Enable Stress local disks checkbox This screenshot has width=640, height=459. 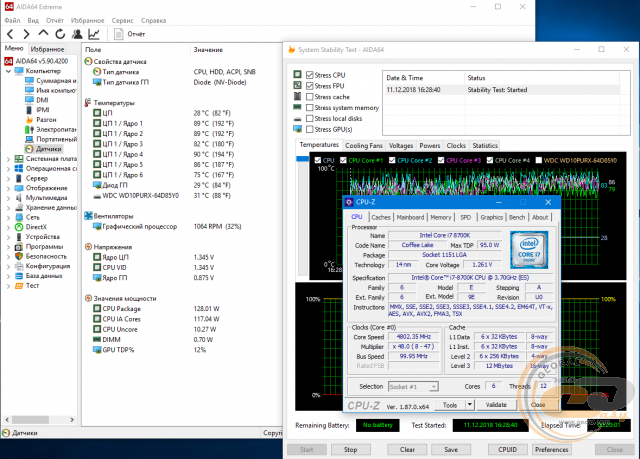[310, 118]
